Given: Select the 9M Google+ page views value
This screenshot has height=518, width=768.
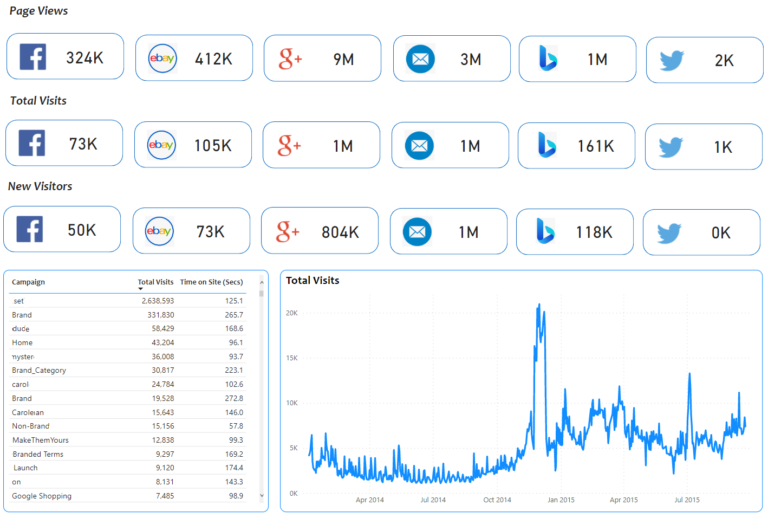Looking at the screenshot, I should (x=343, y=59).
